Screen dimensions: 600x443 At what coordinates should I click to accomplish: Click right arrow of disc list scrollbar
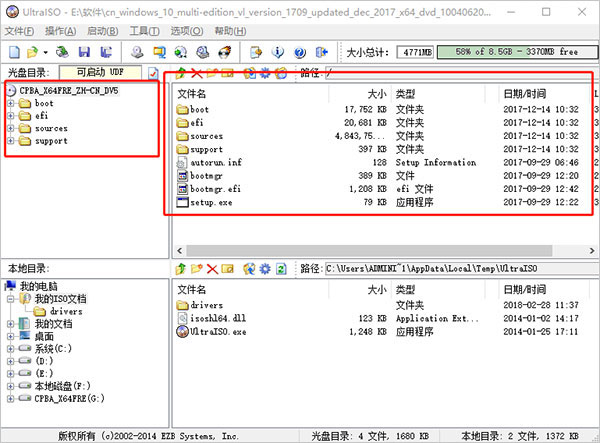pyautogui.click(x=592, y=251)
